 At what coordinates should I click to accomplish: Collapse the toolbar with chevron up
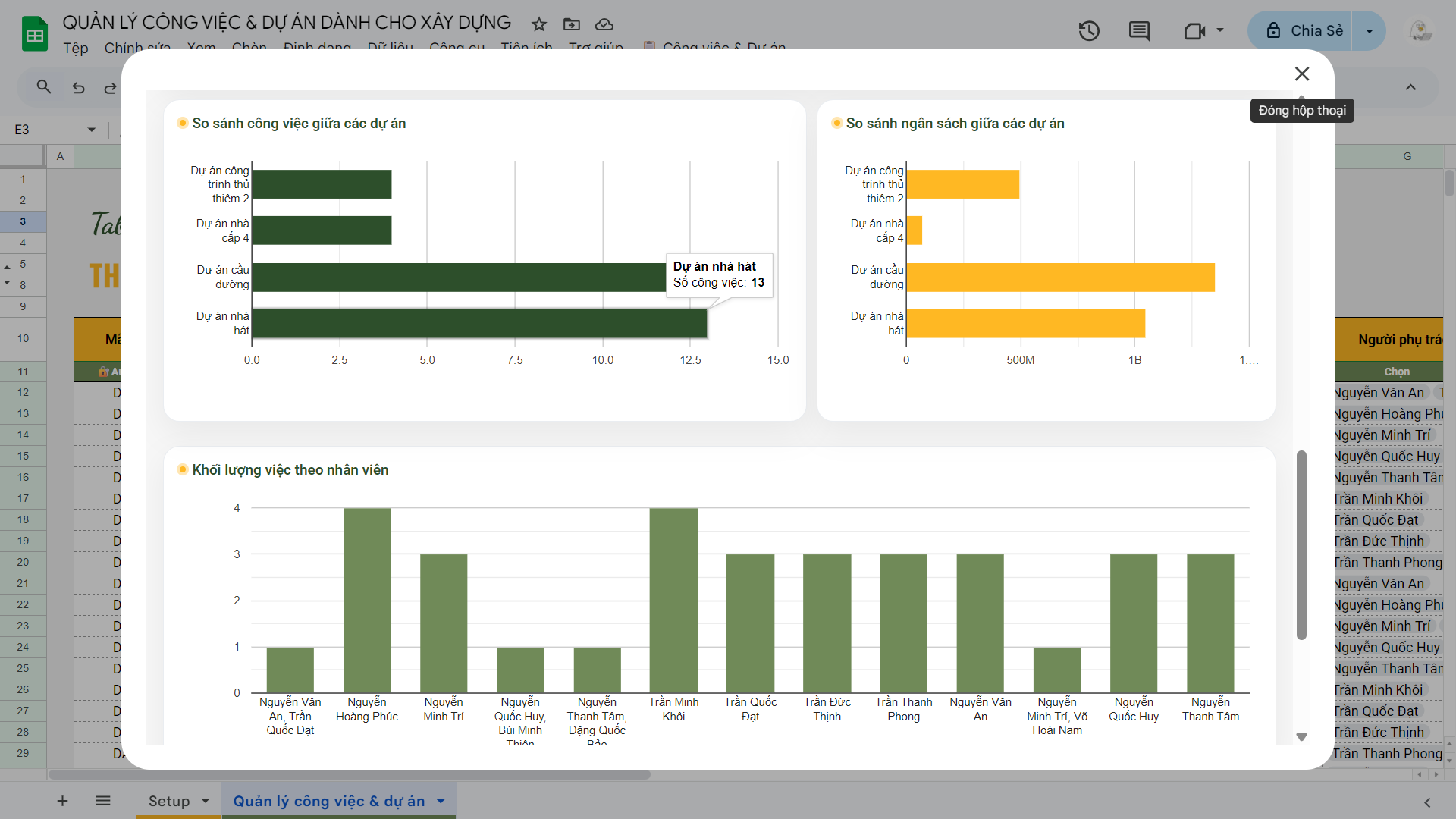[1410, 87]
